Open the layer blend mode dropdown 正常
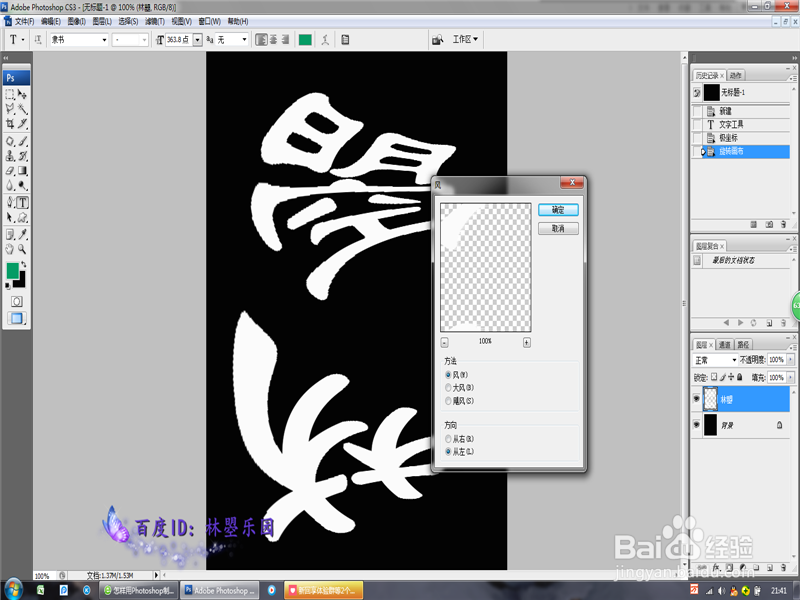The width and height of the screenshot is (800, 600). pyautogui.click(x=715, y=360)
